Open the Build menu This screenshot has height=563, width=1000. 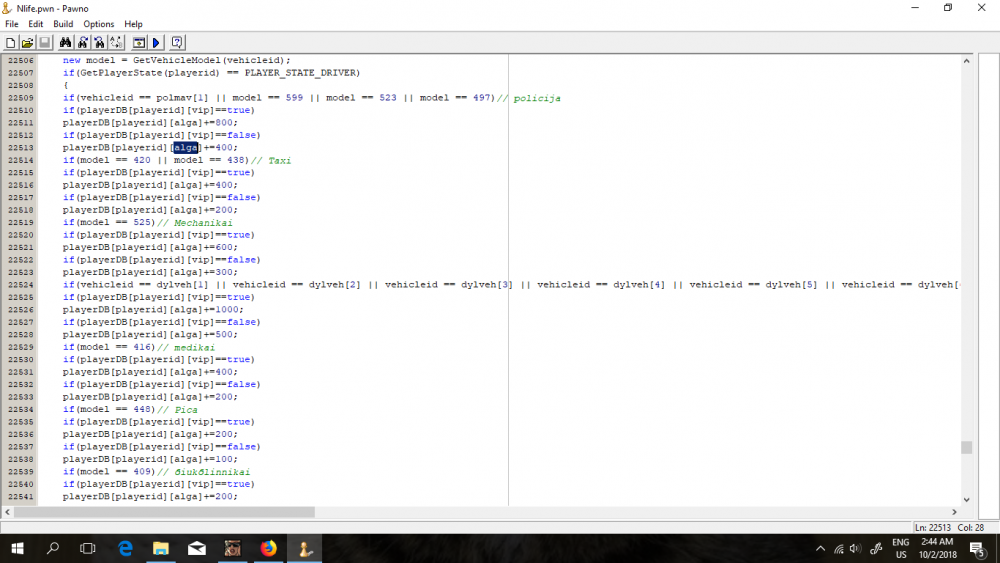click(x=63, y=24)
